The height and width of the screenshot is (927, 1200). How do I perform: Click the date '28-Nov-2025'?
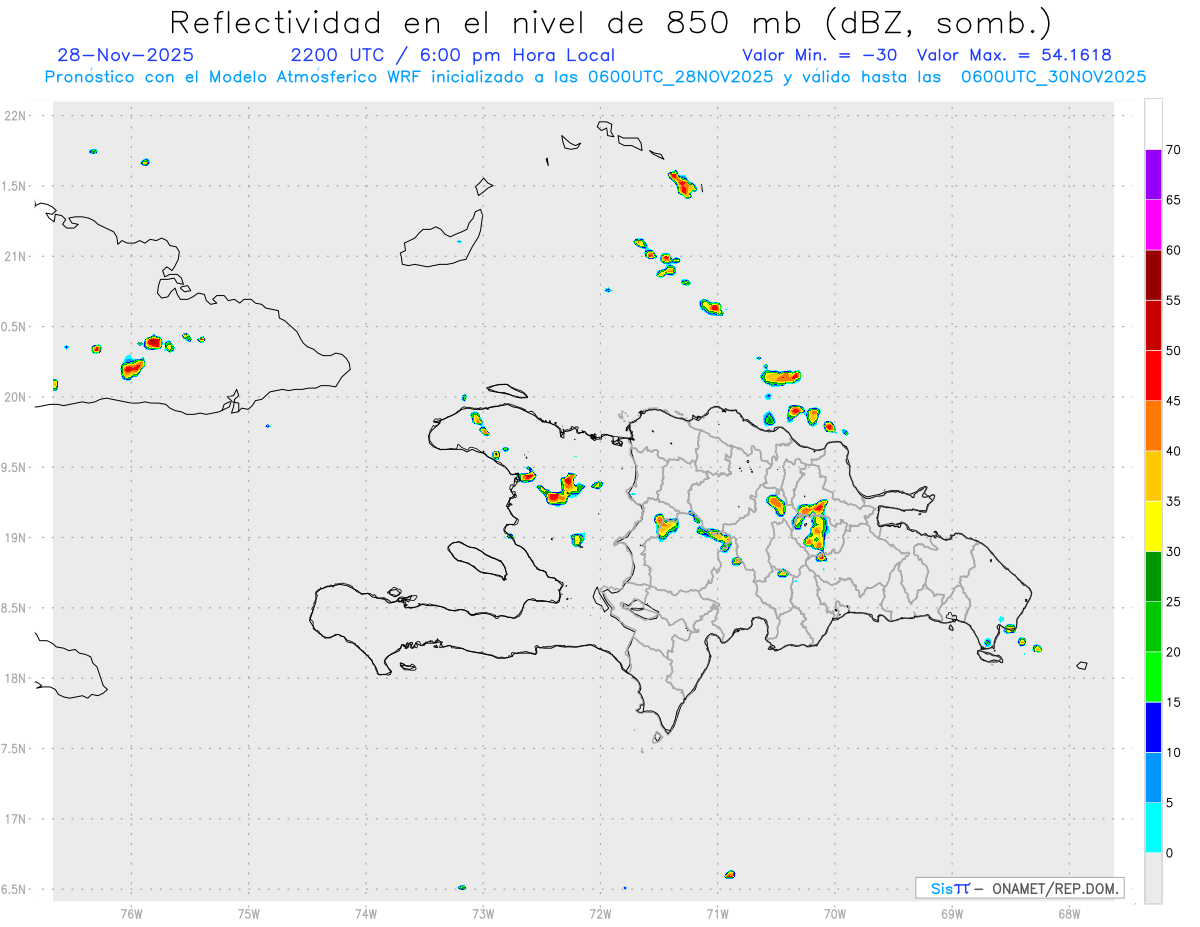pos(126,55)
